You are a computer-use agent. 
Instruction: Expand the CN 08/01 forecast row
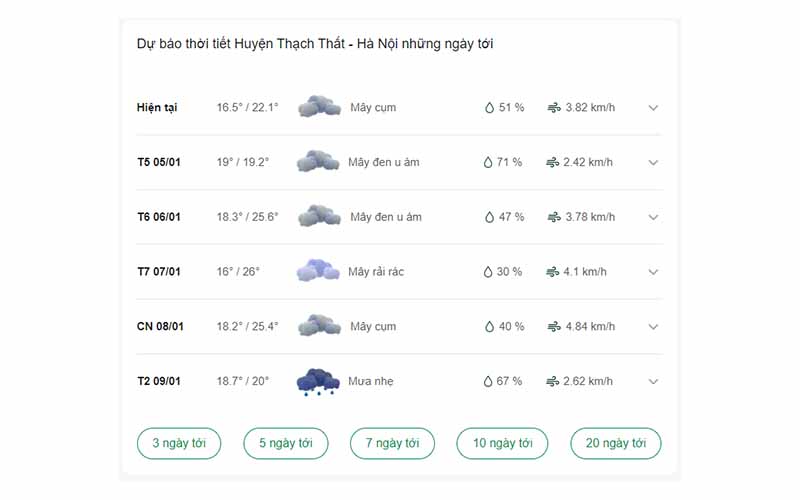pyautogui.click(x=653, y=327)
